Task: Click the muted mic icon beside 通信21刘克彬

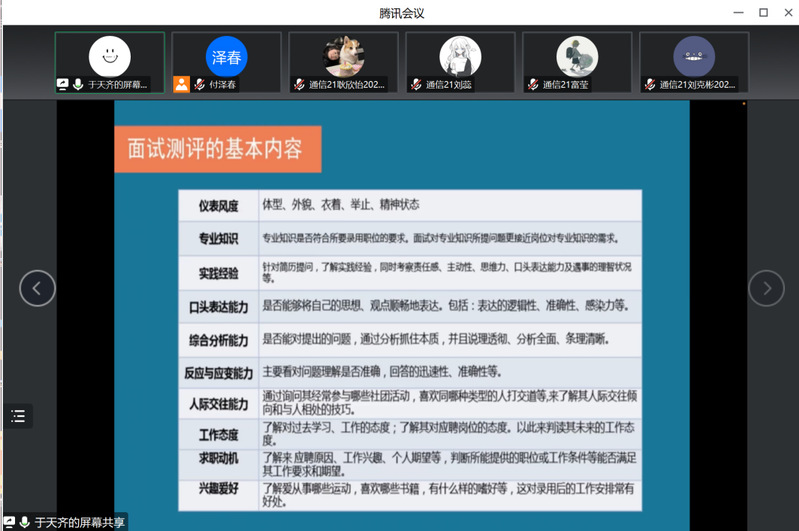Action: (x=650, y=85)
